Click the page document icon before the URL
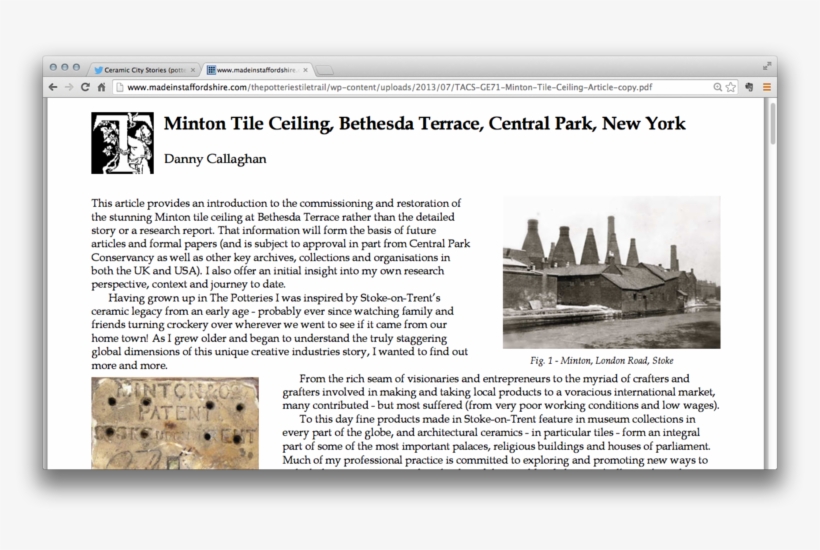 click(120, 87)
